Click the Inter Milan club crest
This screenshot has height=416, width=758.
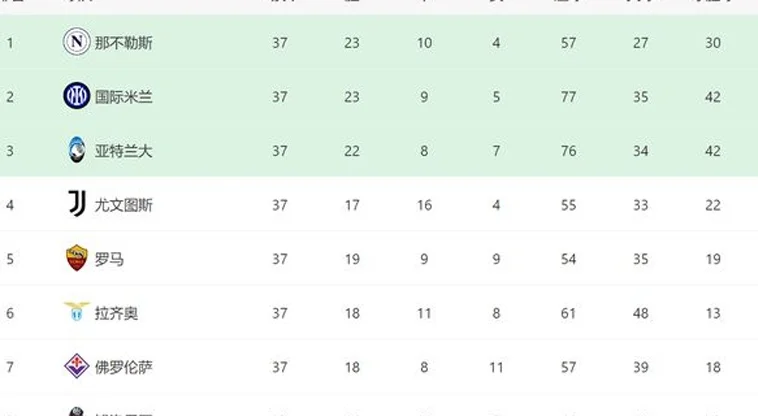[76, 96]
